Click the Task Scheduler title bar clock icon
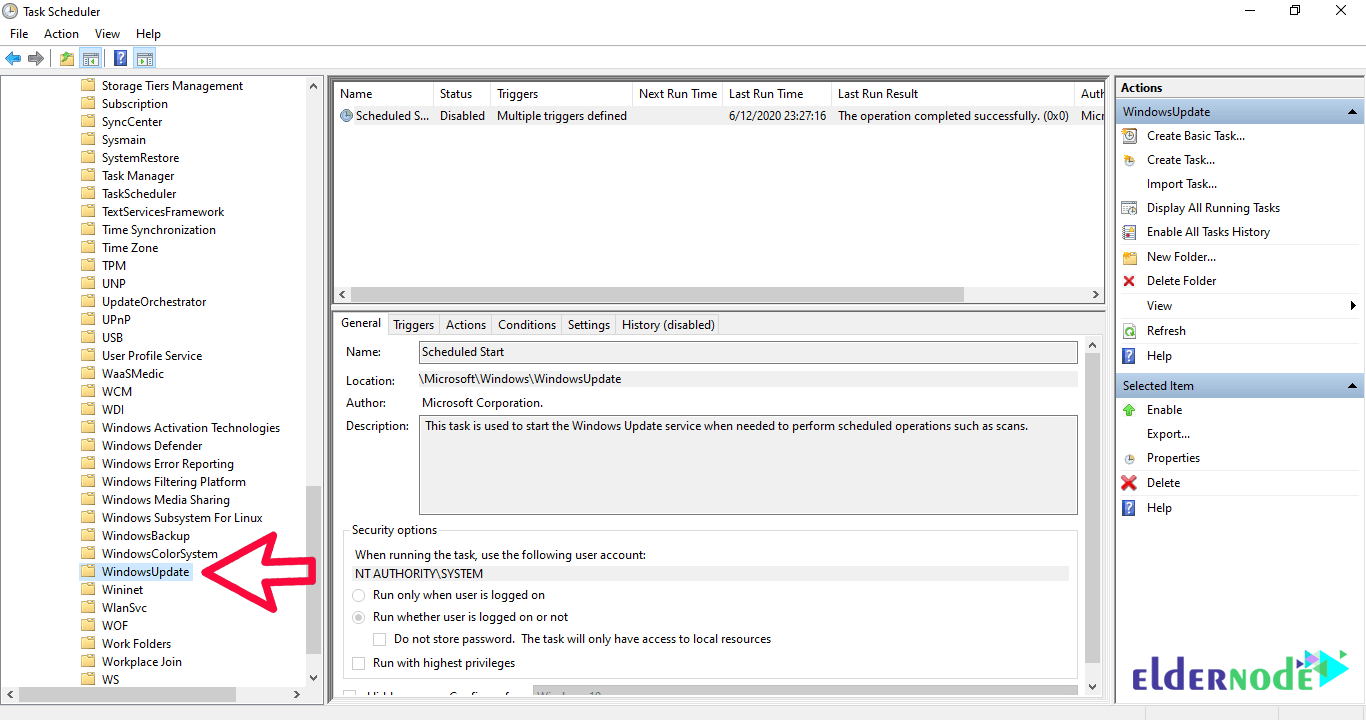 [x=11, y=11]
